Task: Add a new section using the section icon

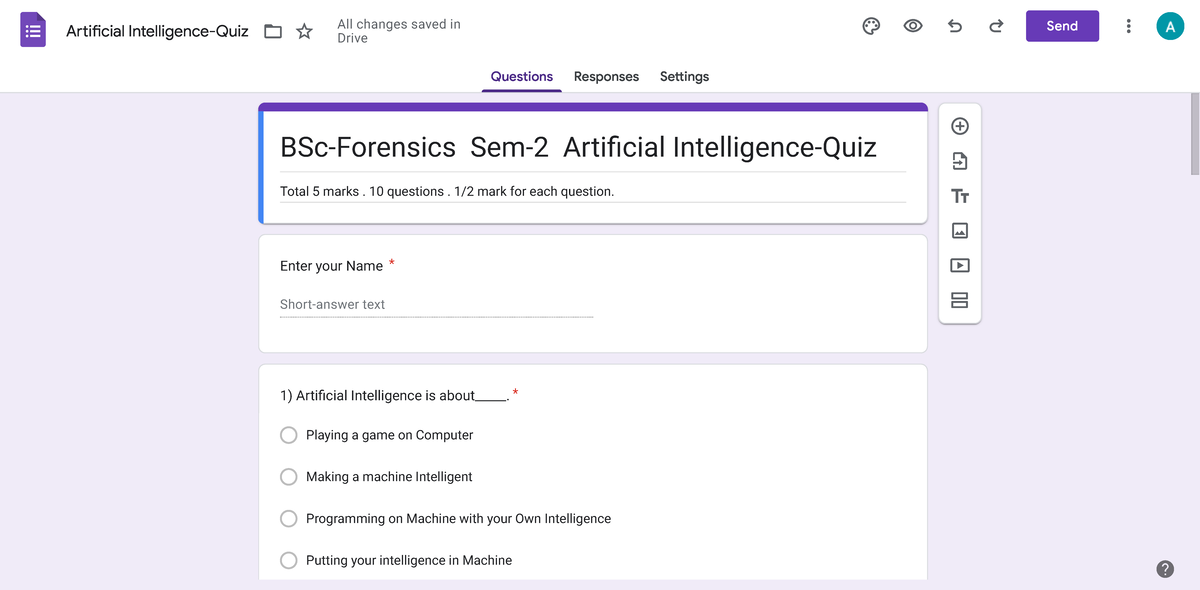Action: (959, 299)
